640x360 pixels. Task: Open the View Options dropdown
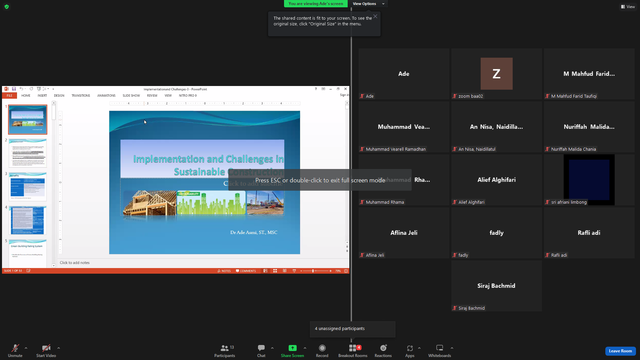click(368, 4)
